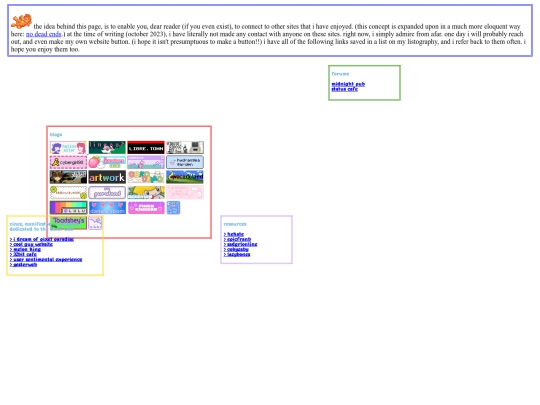
Task: Open the hydrangea garden badge
Action: click(185, 162)
